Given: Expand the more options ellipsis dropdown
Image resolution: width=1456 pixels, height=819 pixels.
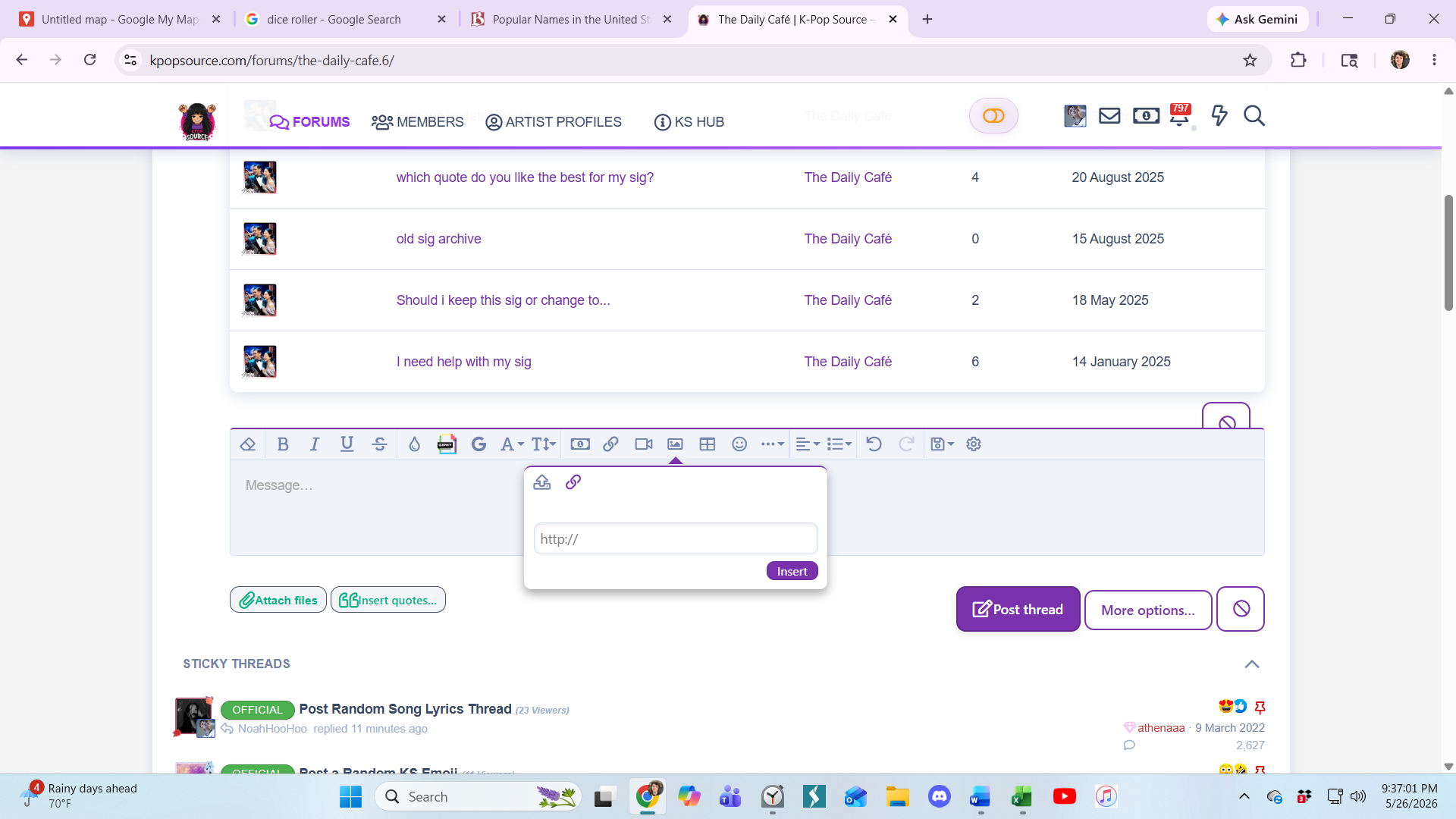Looking at the screenshot, I should coord(772,444).
